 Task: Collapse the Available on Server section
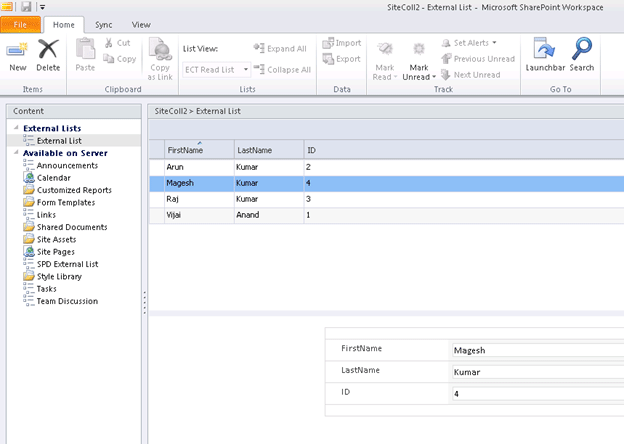[16, 152]
